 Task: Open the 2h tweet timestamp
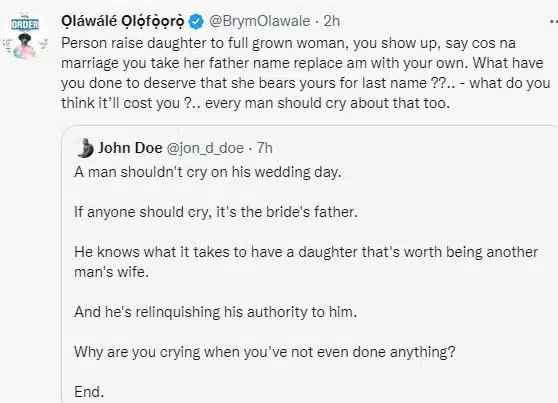[x=332, y=21]
